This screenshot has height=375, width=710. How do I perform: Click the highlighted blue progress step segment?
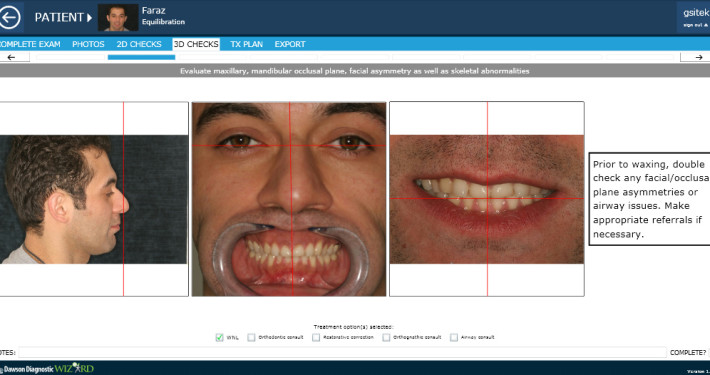pos(141,57)
